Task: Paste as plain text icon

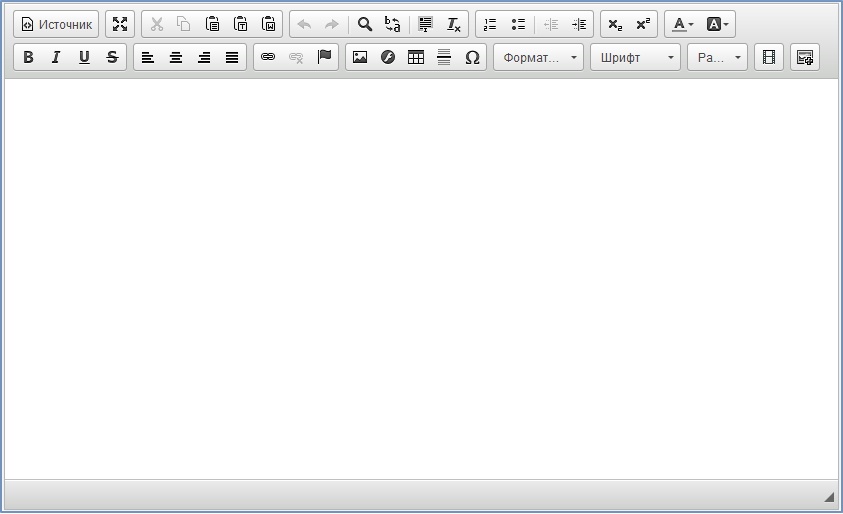Action: tap(240, 24)
